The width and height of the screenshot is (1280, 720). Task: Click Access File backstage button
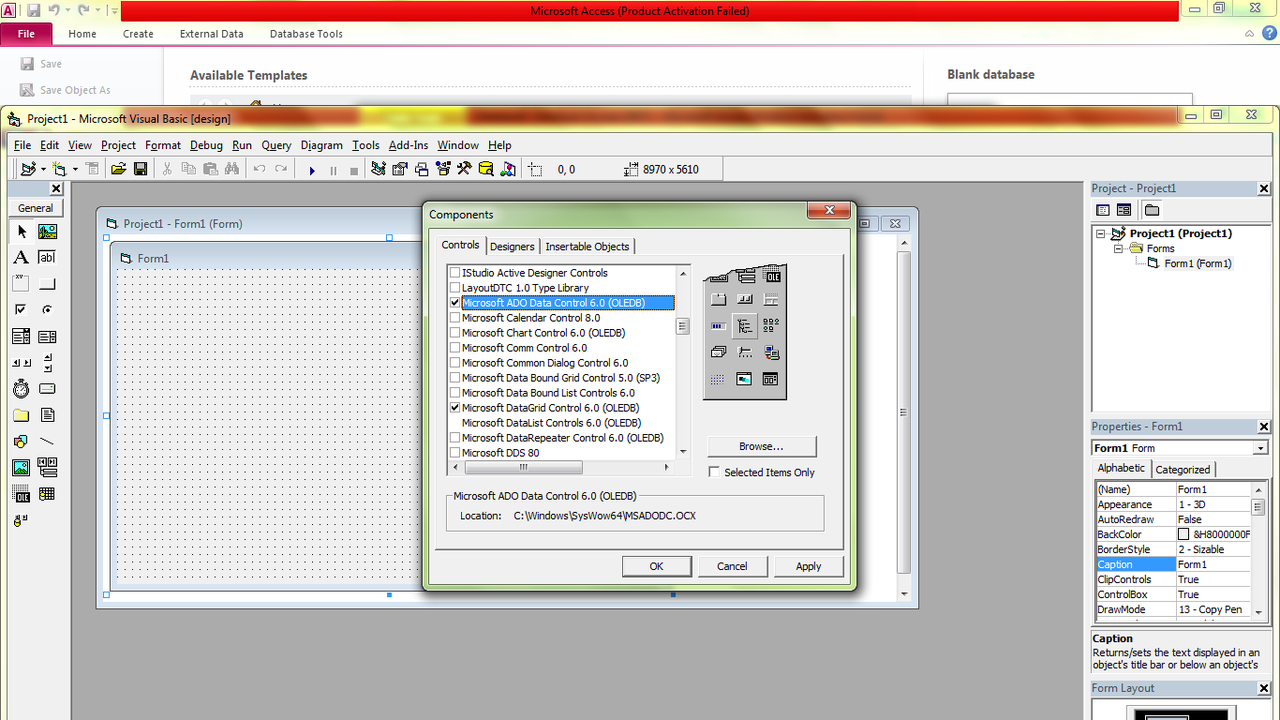[x=26, y=34]
